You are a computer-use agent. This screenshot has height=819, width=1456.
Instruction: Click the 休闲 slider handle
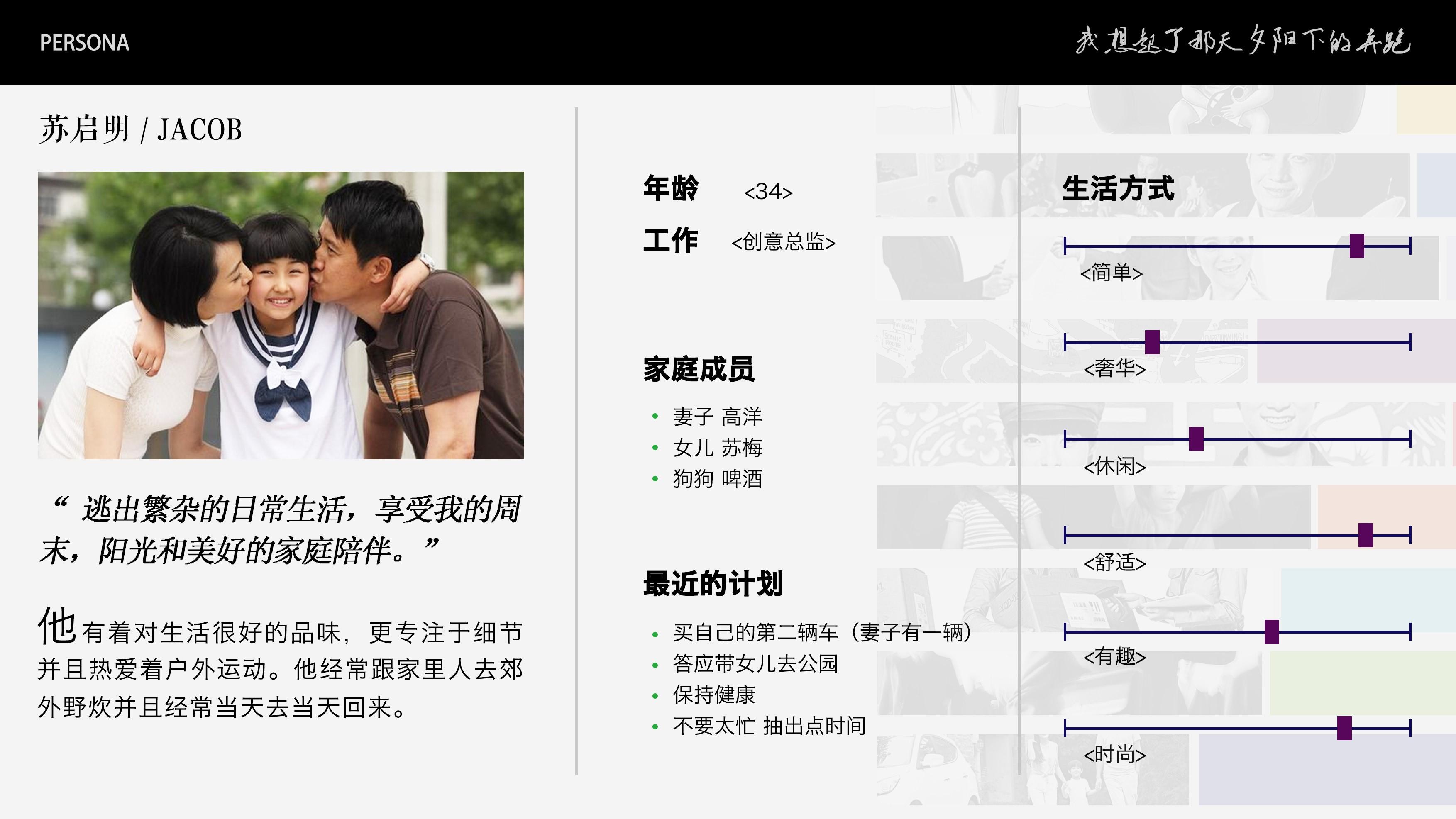coord(1196,439)
